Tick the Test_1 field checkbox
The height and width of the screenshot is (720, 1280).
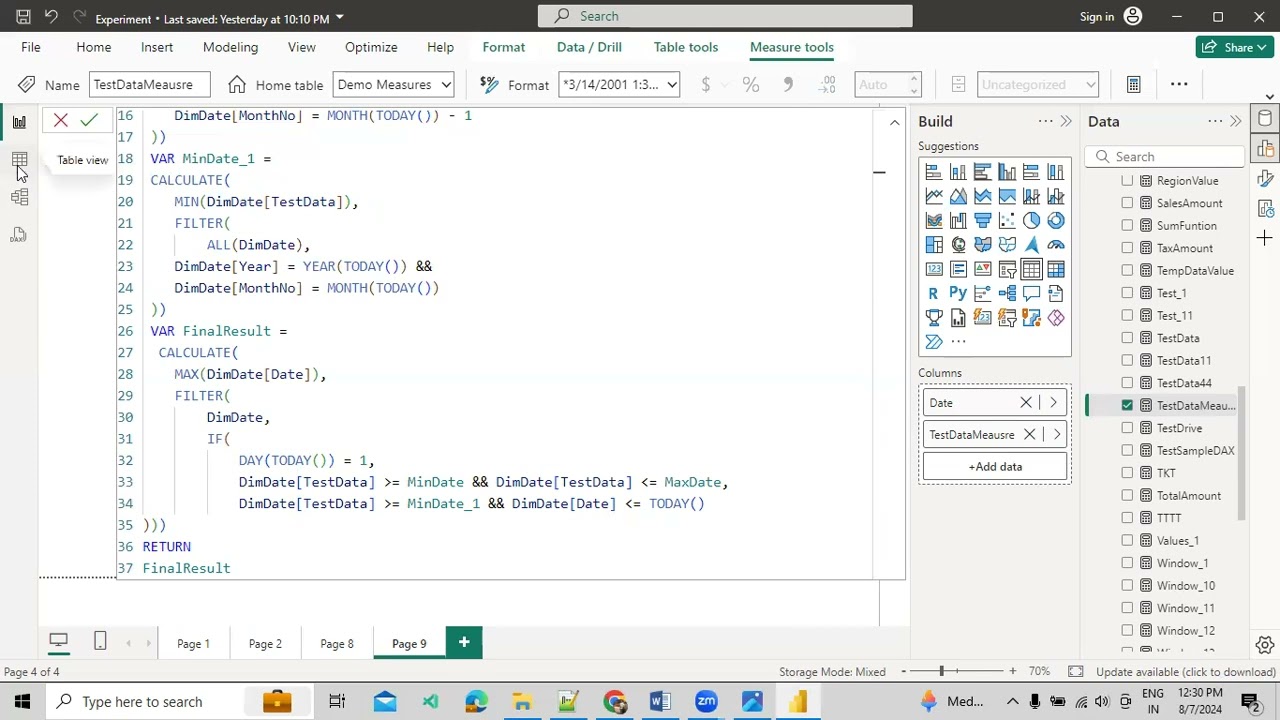point(1128,293)
